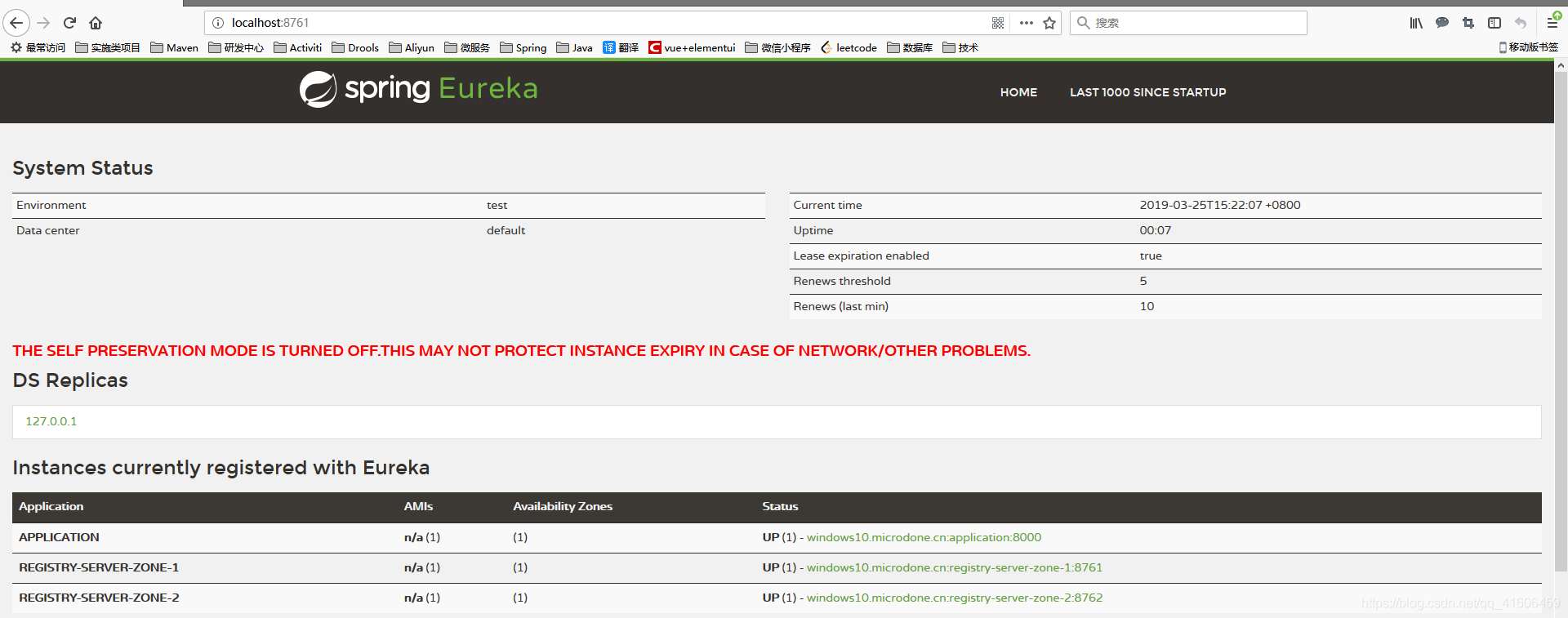The height and width of the screenshot is (618, 1568).
Task: Click the Application column header
Action: pyautogui.click(x=51, y=506)
